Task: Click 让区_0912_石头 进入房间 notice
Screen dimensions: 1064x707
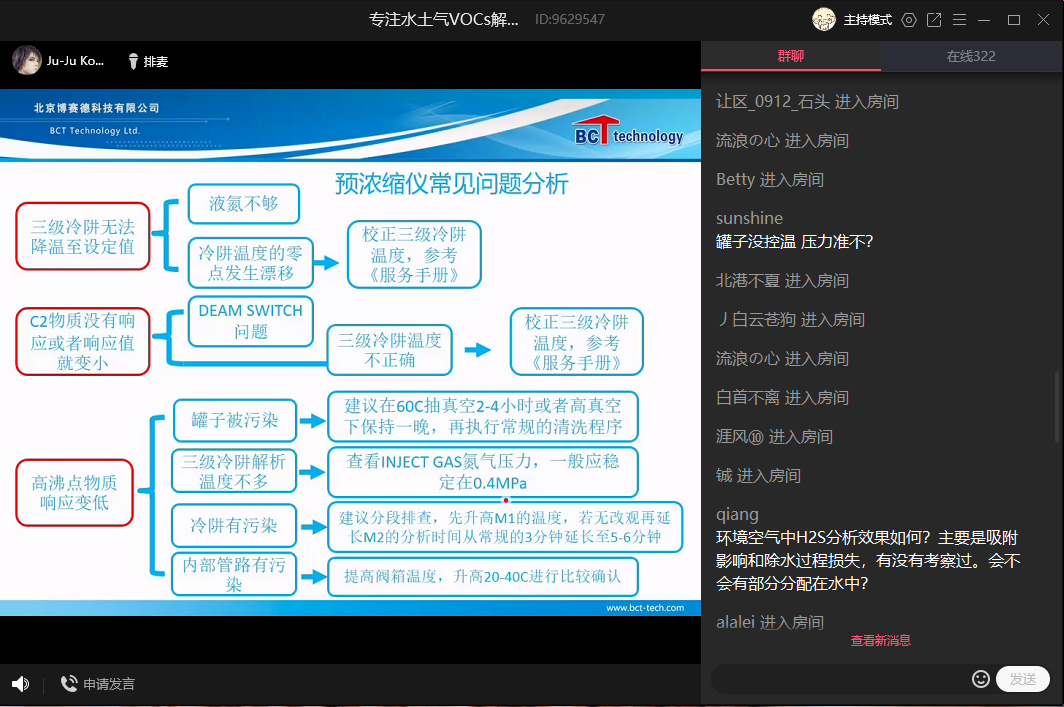Action: click(808, 102)
